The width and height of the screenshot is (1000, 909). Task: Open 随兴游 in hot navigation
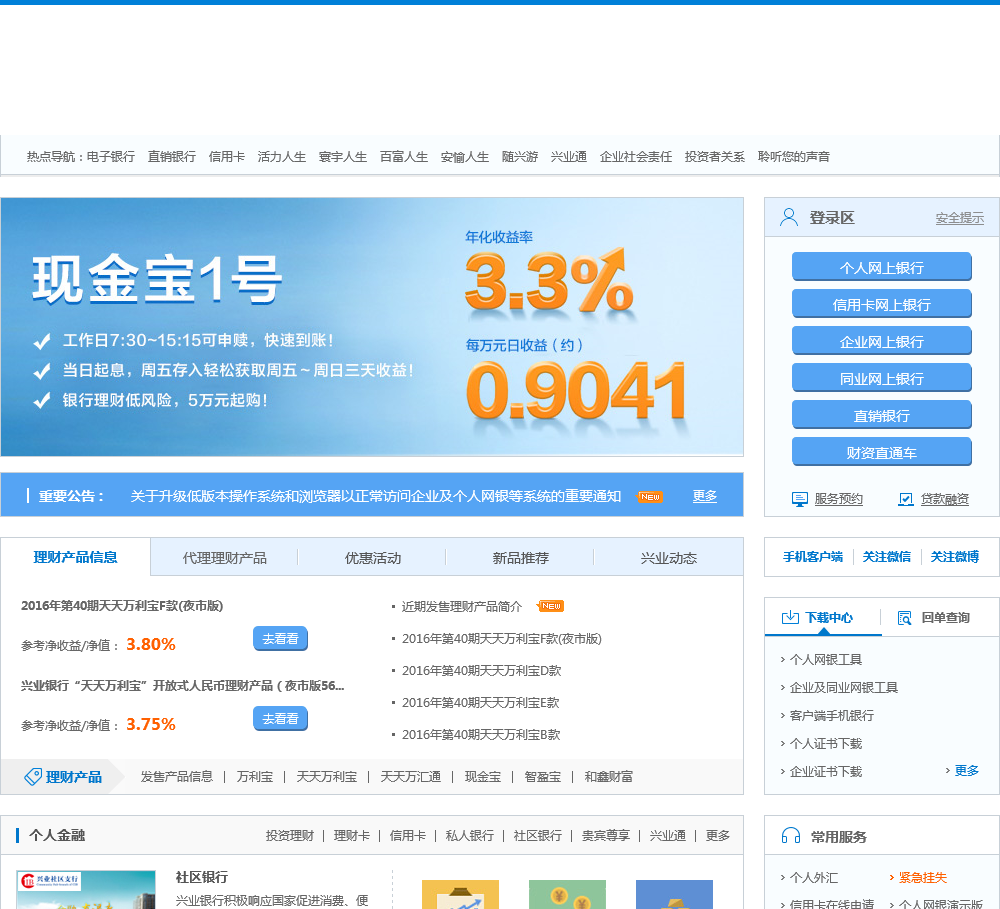point(520,156)
